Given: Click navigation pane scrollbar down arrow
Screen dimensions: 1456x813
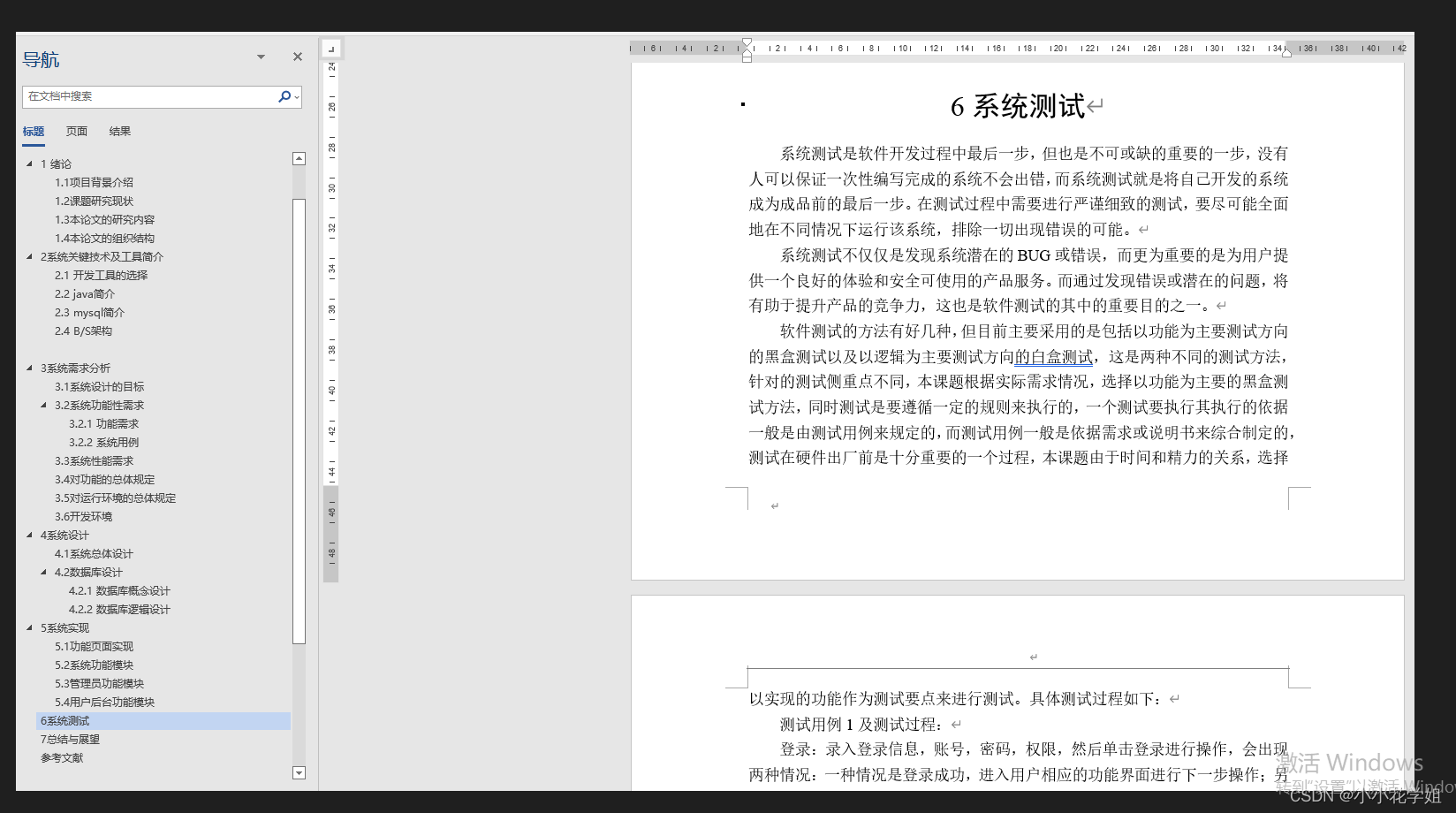Looking at the screenshot, I should pos(299,772).
